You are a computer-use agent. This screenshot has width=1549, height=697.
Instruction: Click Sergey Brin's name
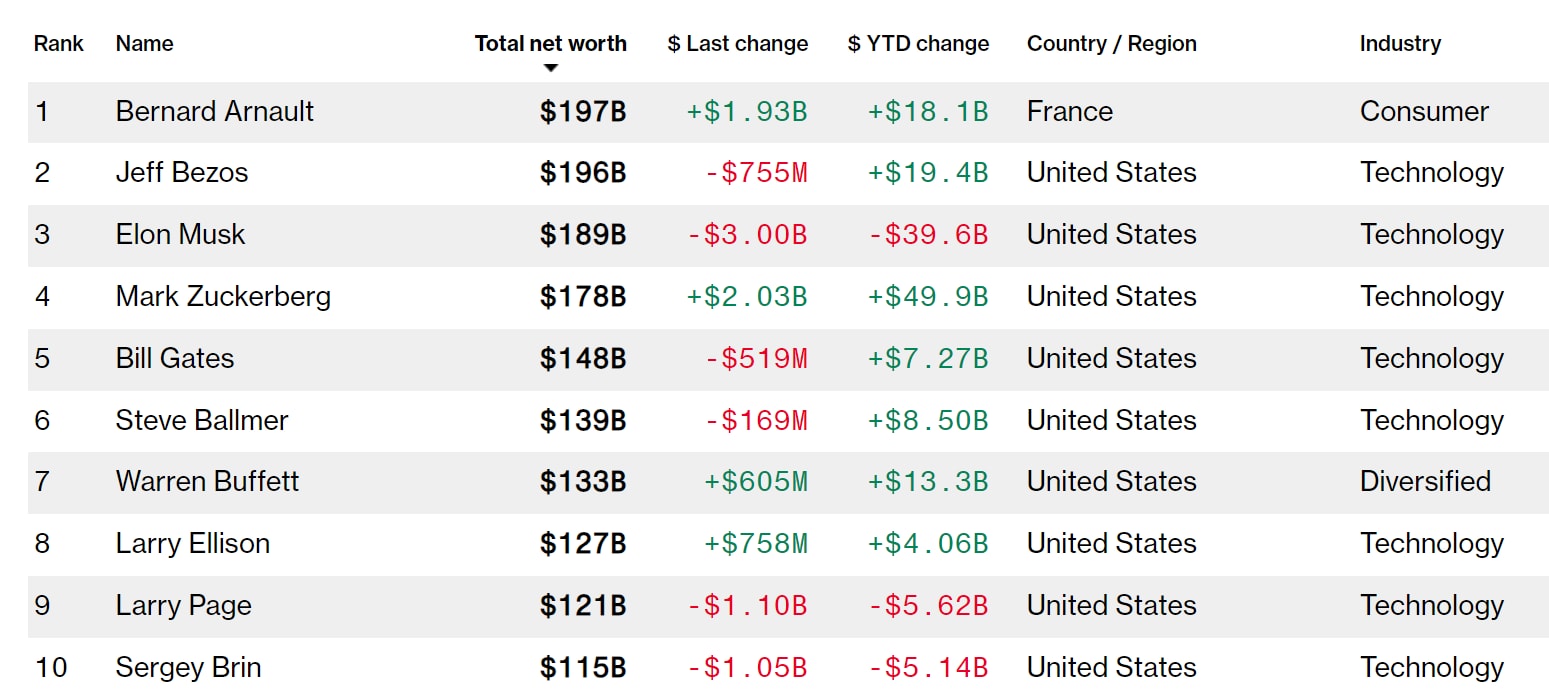[188, 668]
